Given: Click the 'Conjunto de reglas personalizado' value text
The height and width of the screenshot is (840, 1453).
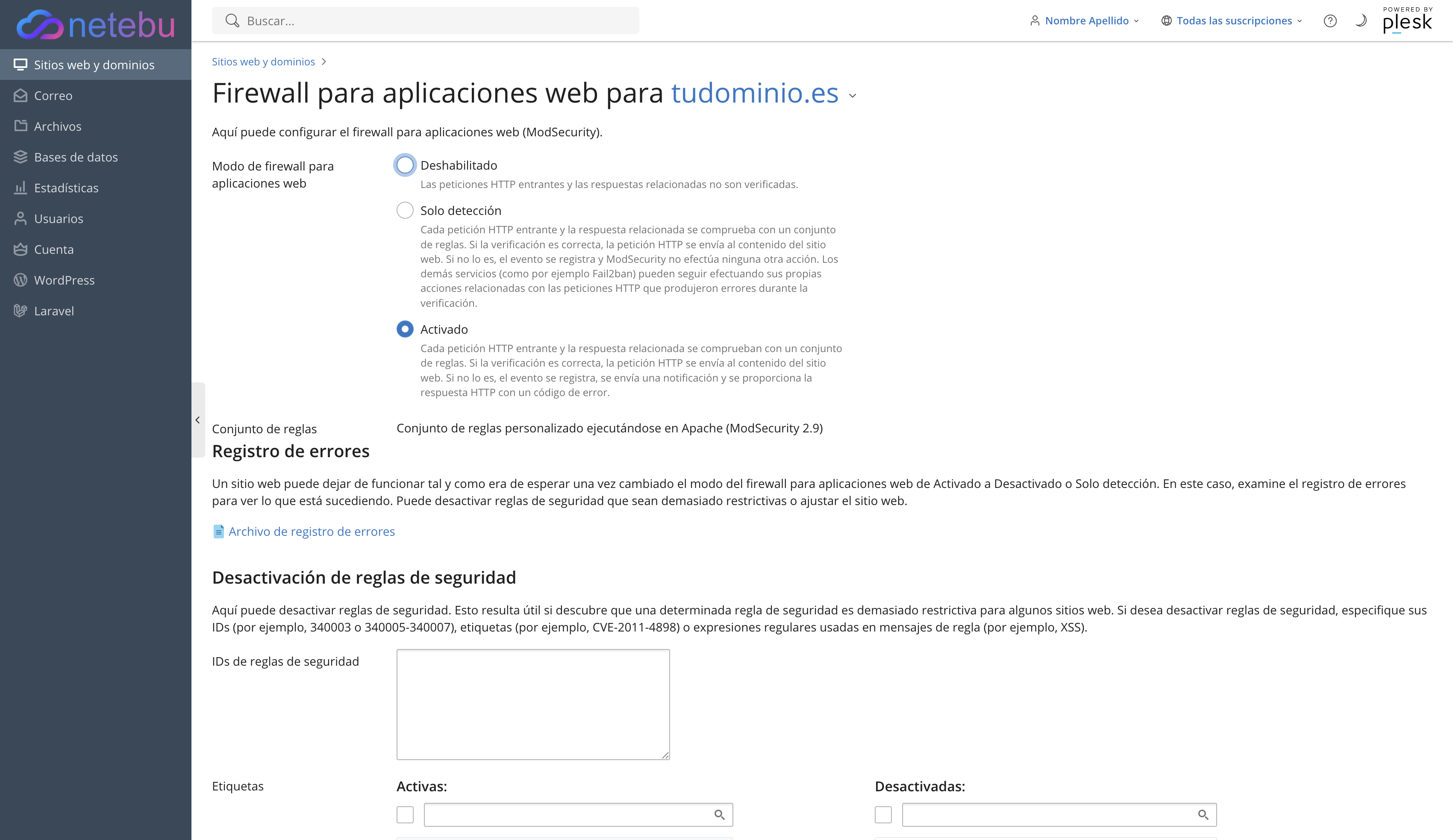Looking at the screenshot, I should coord(609,429).
